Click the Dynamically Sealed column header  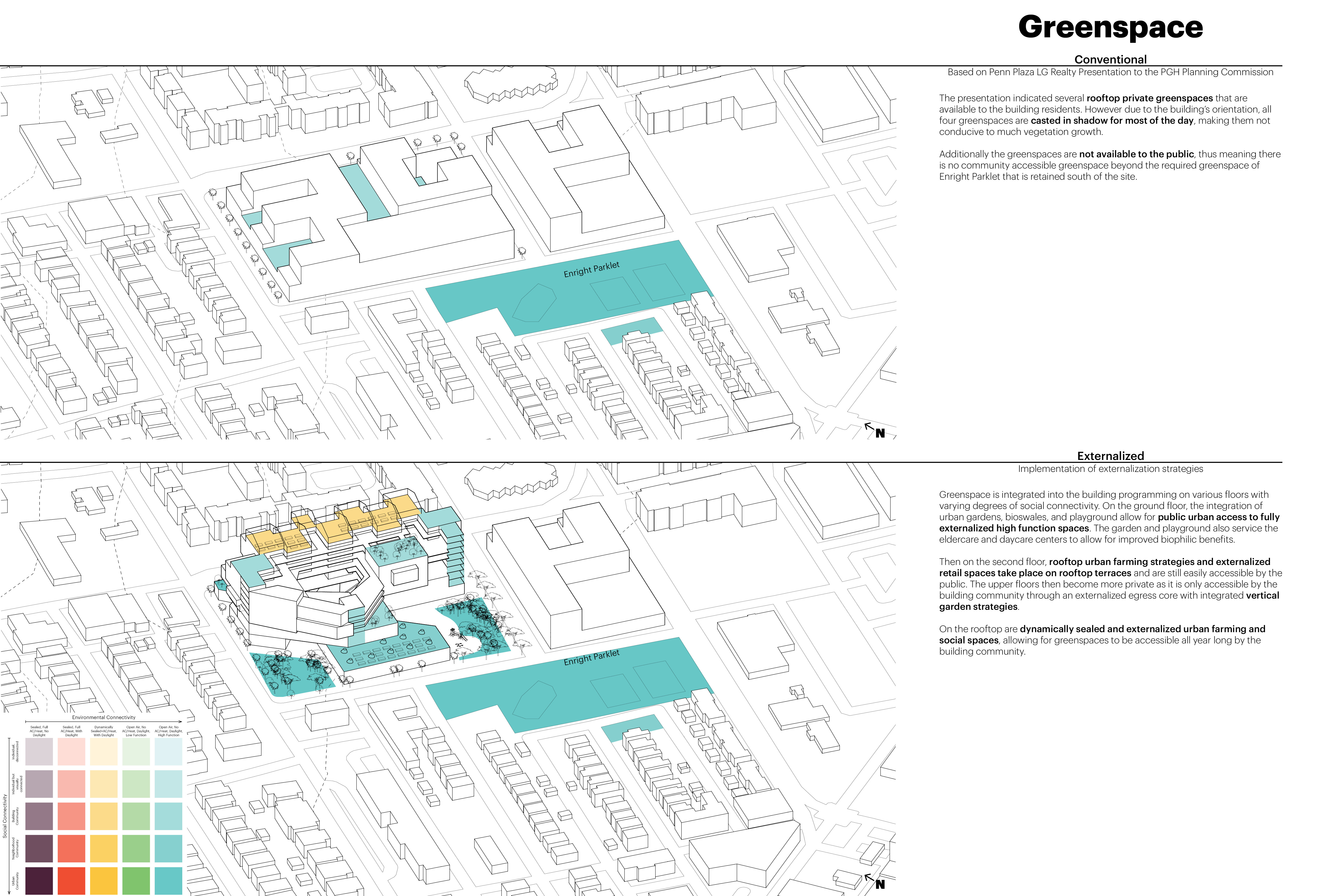[103, 731]
